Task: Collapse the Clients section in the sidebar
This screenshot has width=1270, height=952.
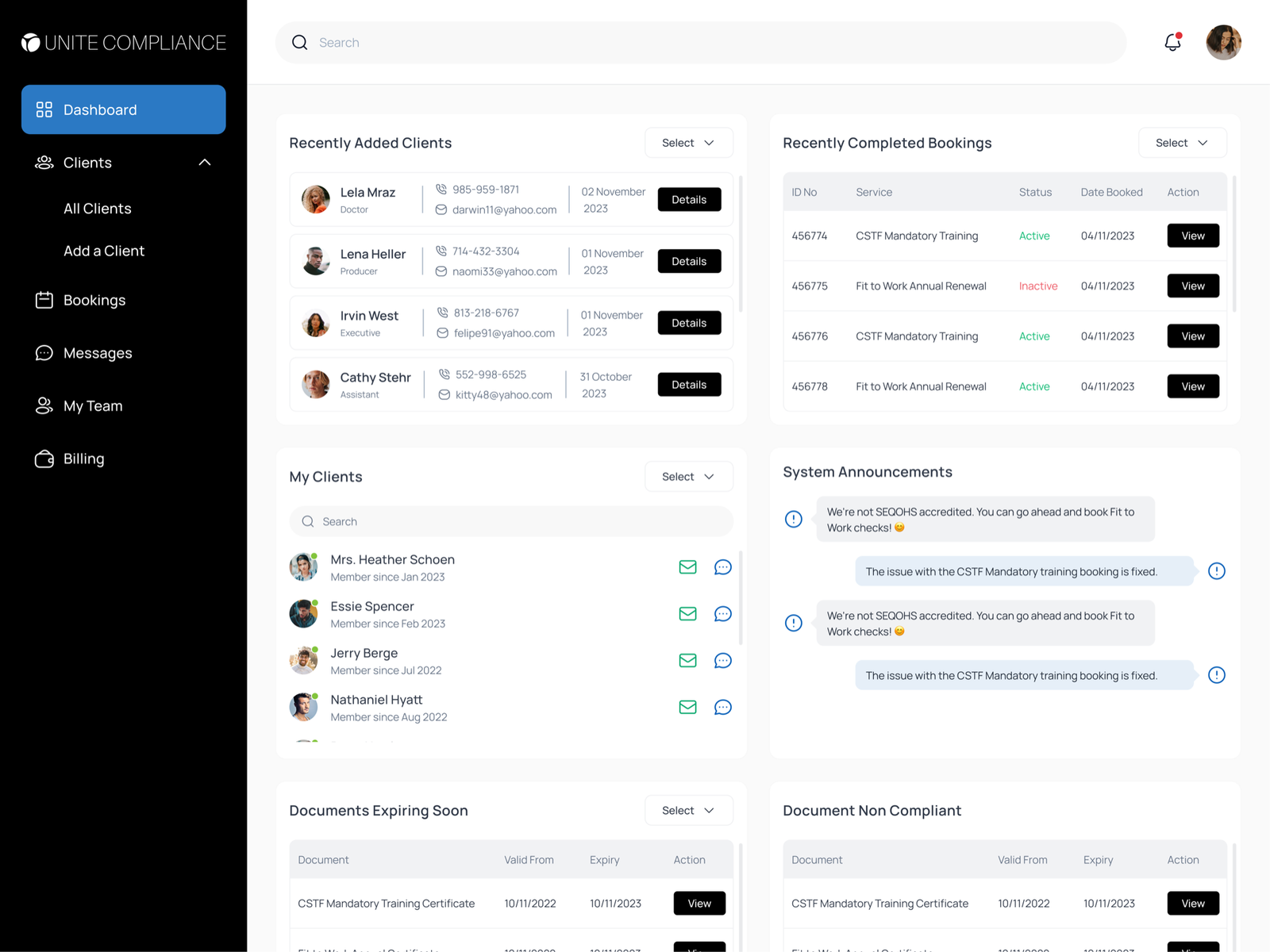Action: coord(205,163)
